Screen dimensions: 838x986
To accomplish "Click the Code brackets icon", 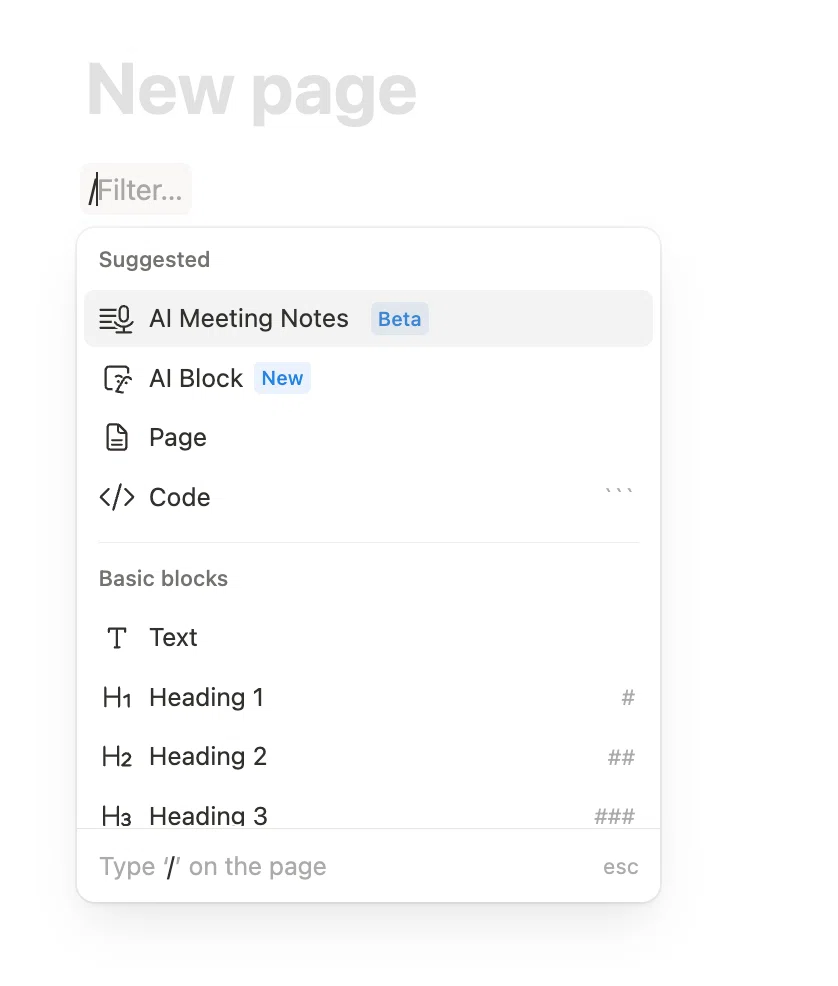I will 117,497.
